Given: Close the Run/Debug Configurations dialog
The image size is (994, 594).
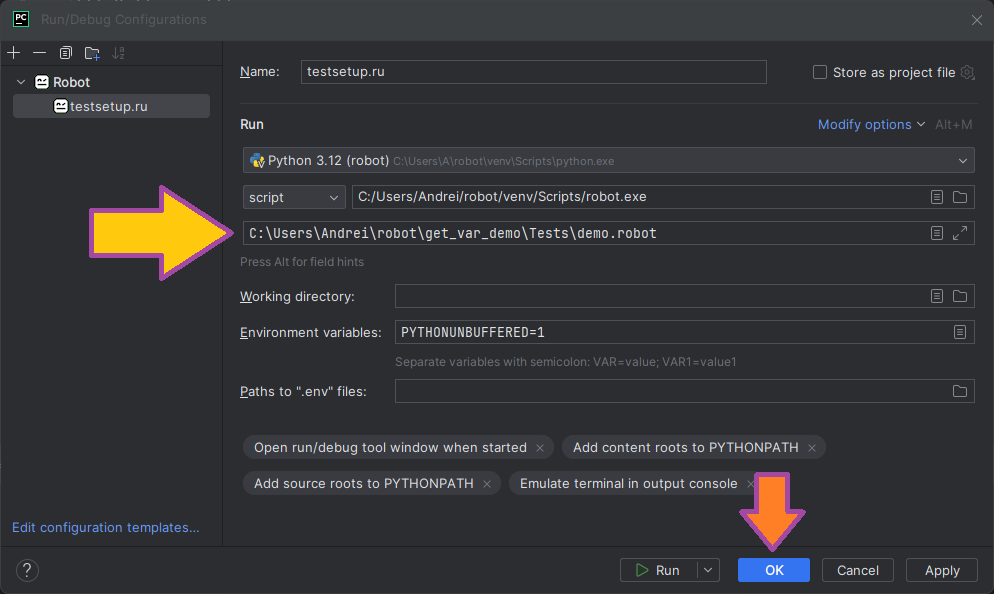Looking at the screenshot, I should 977,20.
